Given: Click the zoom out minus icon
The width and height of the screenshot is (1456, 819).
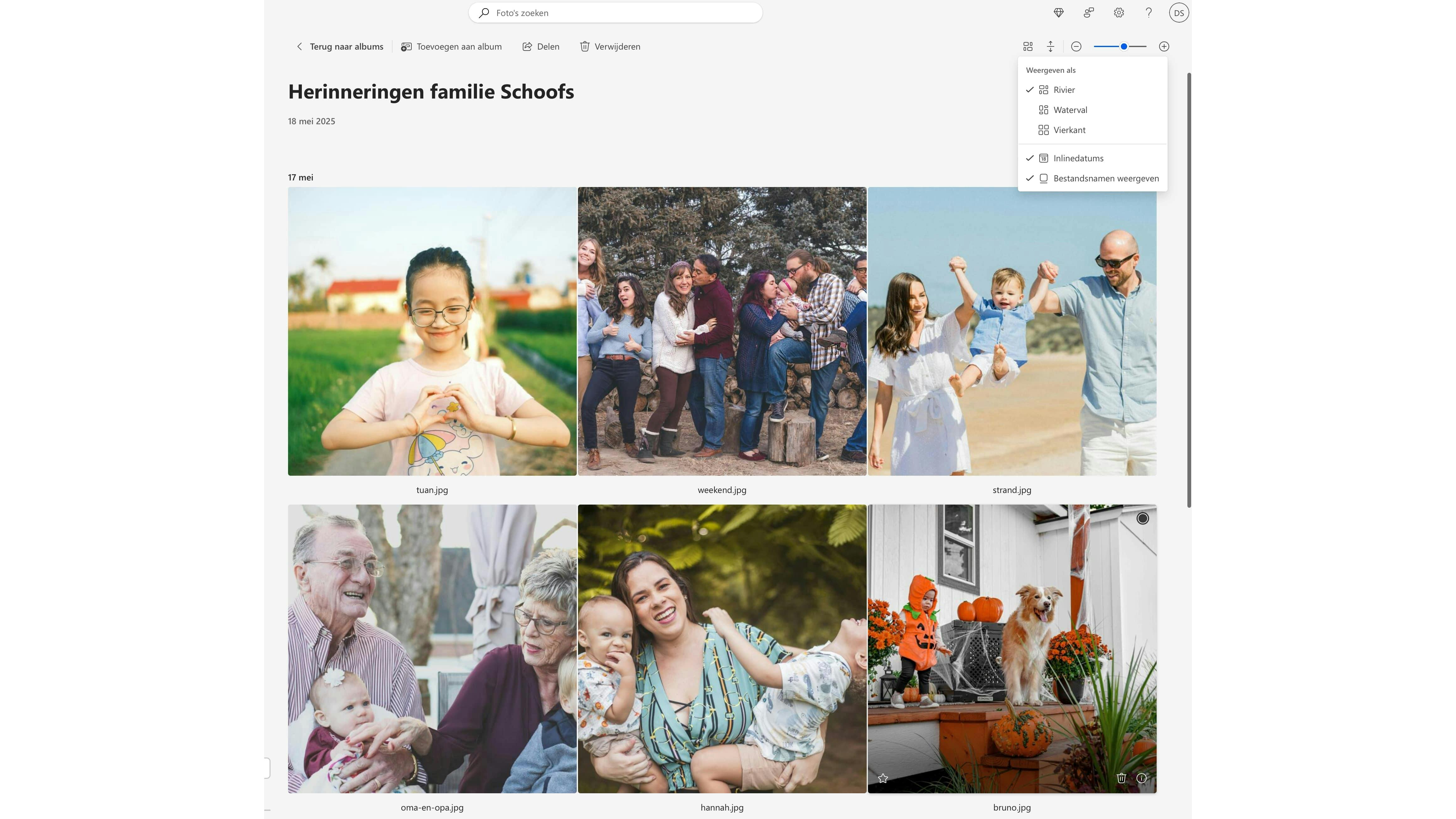Looking at the screenshot, I should [x=1076, y=46].
